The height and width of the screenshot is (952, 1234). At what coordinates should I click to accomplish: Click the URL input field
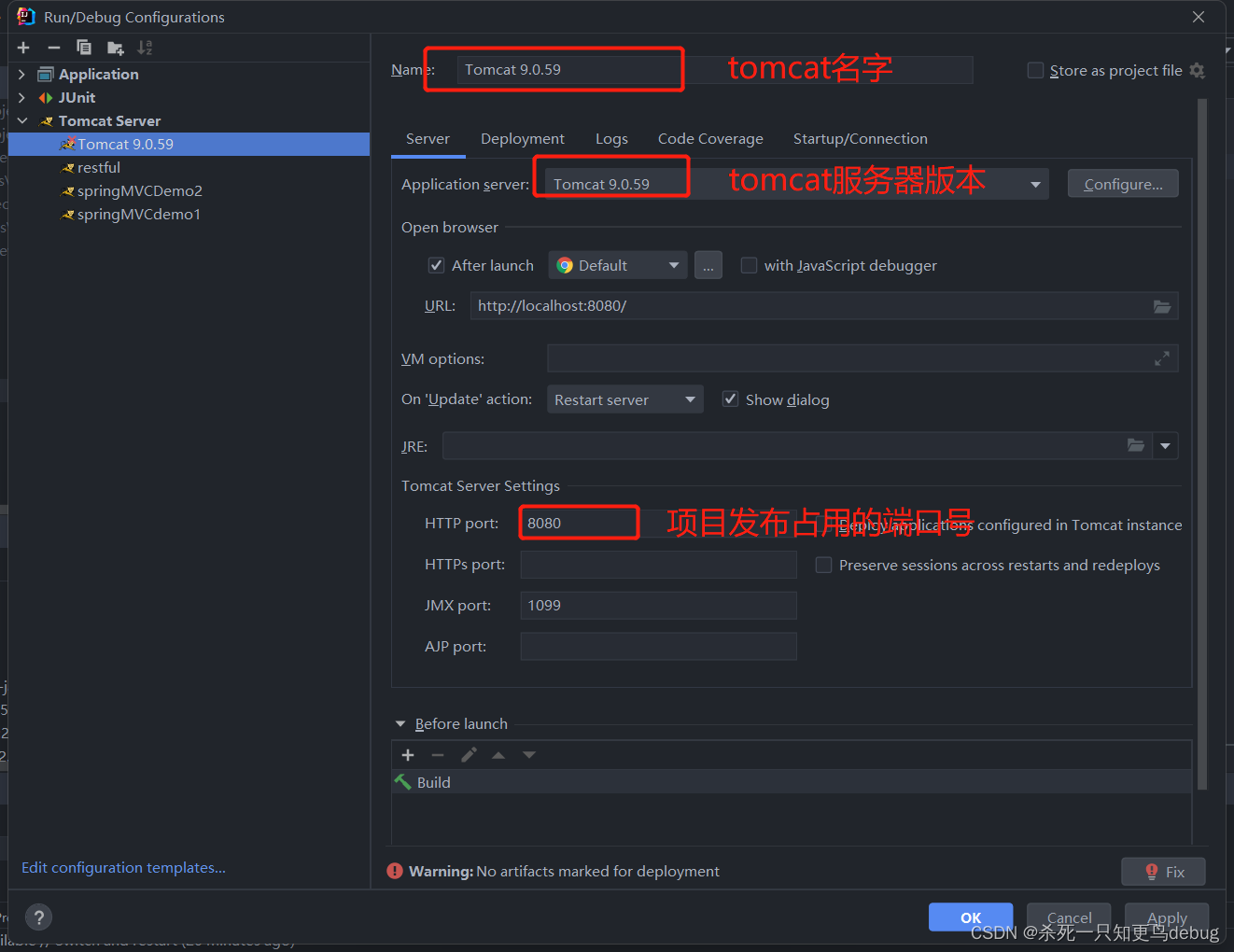810,306
